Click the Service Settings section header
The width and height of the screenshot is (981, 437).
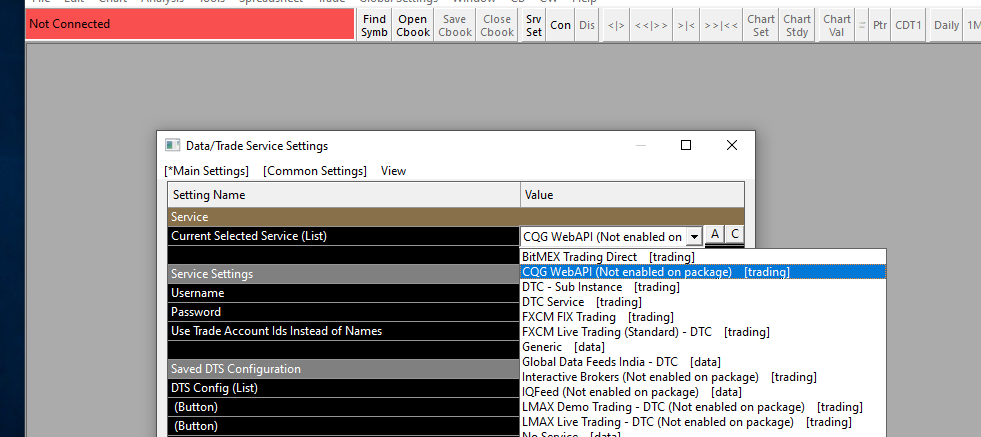click(343, 274)
